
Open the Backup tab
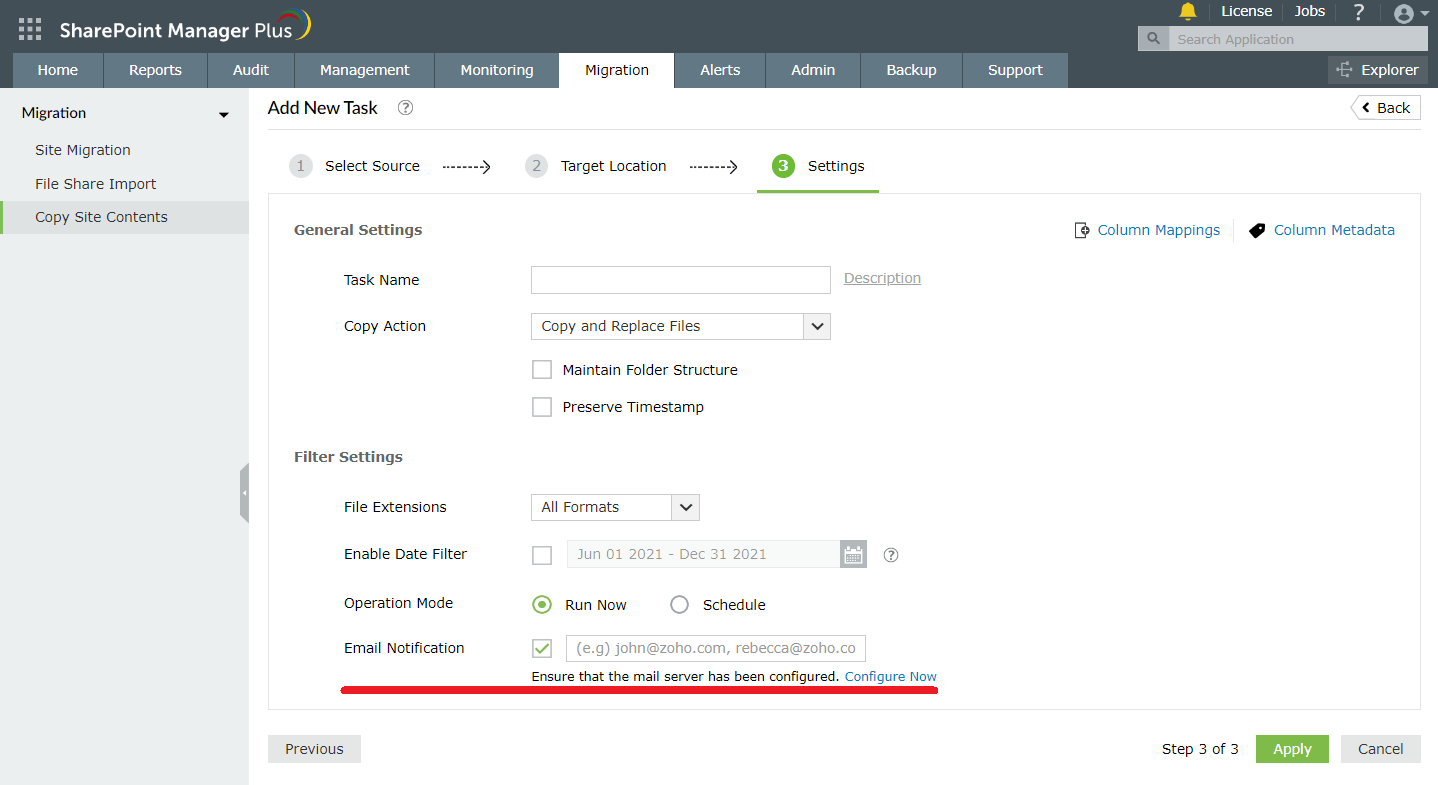[912, 70]
